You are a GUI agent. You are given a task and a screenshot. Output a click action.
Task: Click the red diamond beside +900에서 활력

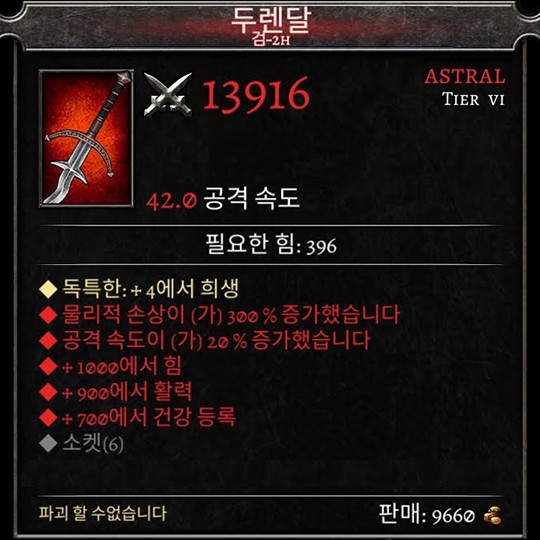pyautogui.click(x=48, y=392)
